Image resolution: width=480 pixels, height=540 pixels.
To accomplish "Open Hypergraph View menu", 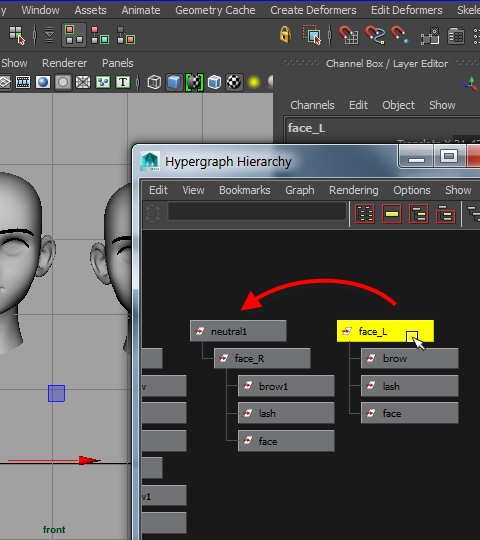I will (193, 190).
